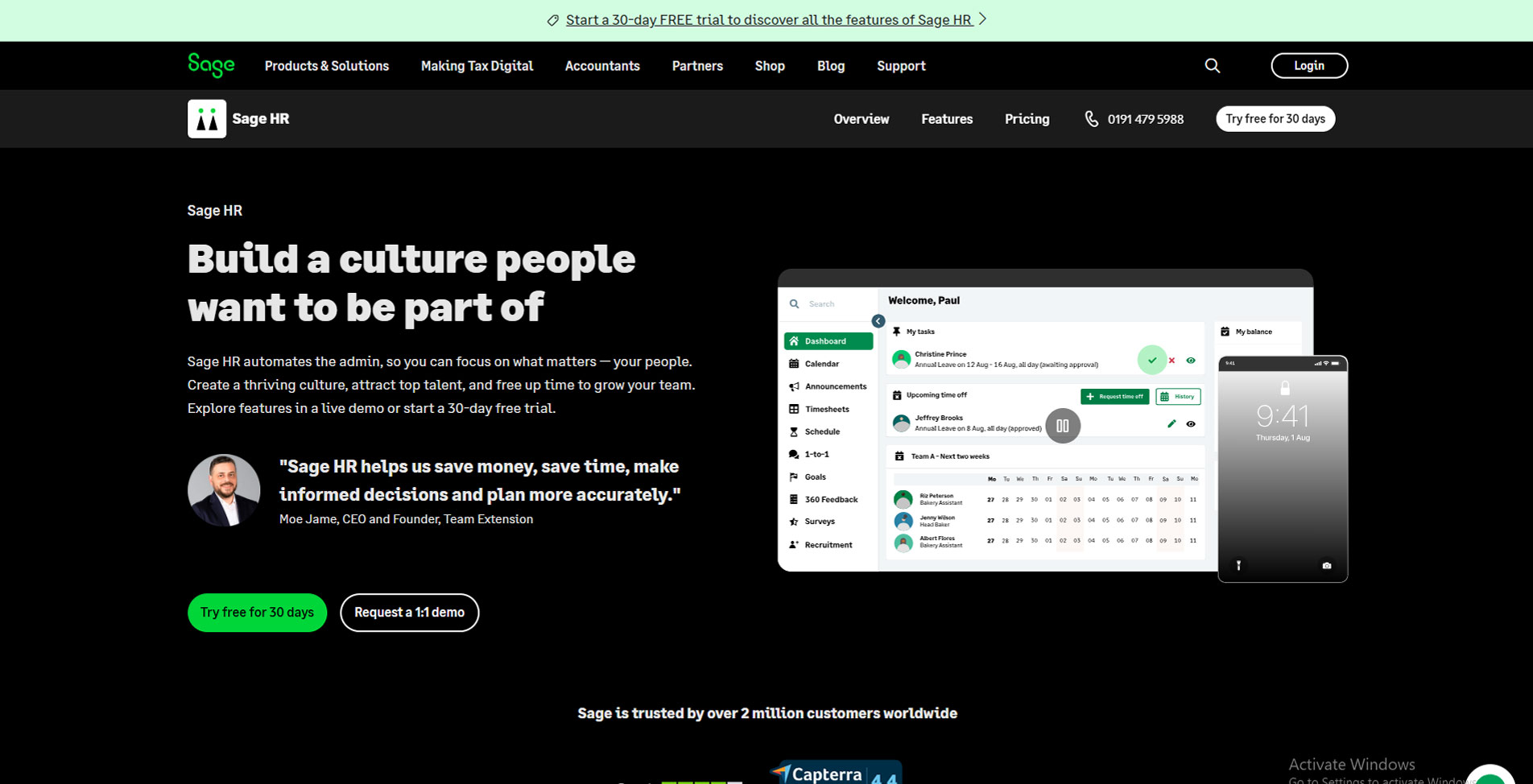Click the pencil edit icon for Jeffrey Brooks
This screenshot has width=1533, height=784.
point(1171,424)
